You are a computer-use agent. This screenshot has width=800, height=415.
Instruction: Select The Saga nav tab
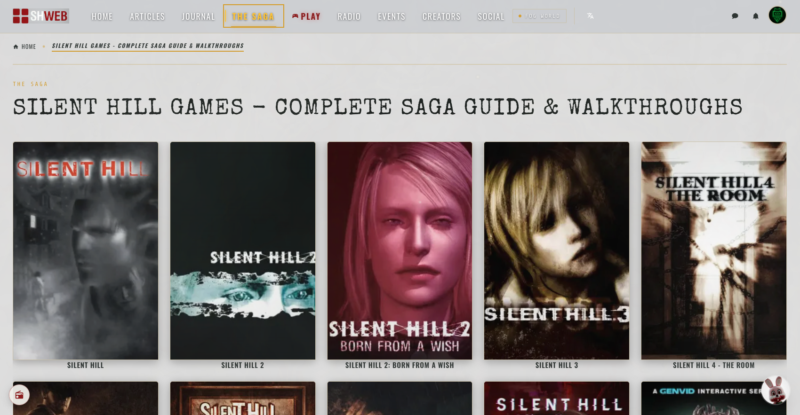click(253, 16)
